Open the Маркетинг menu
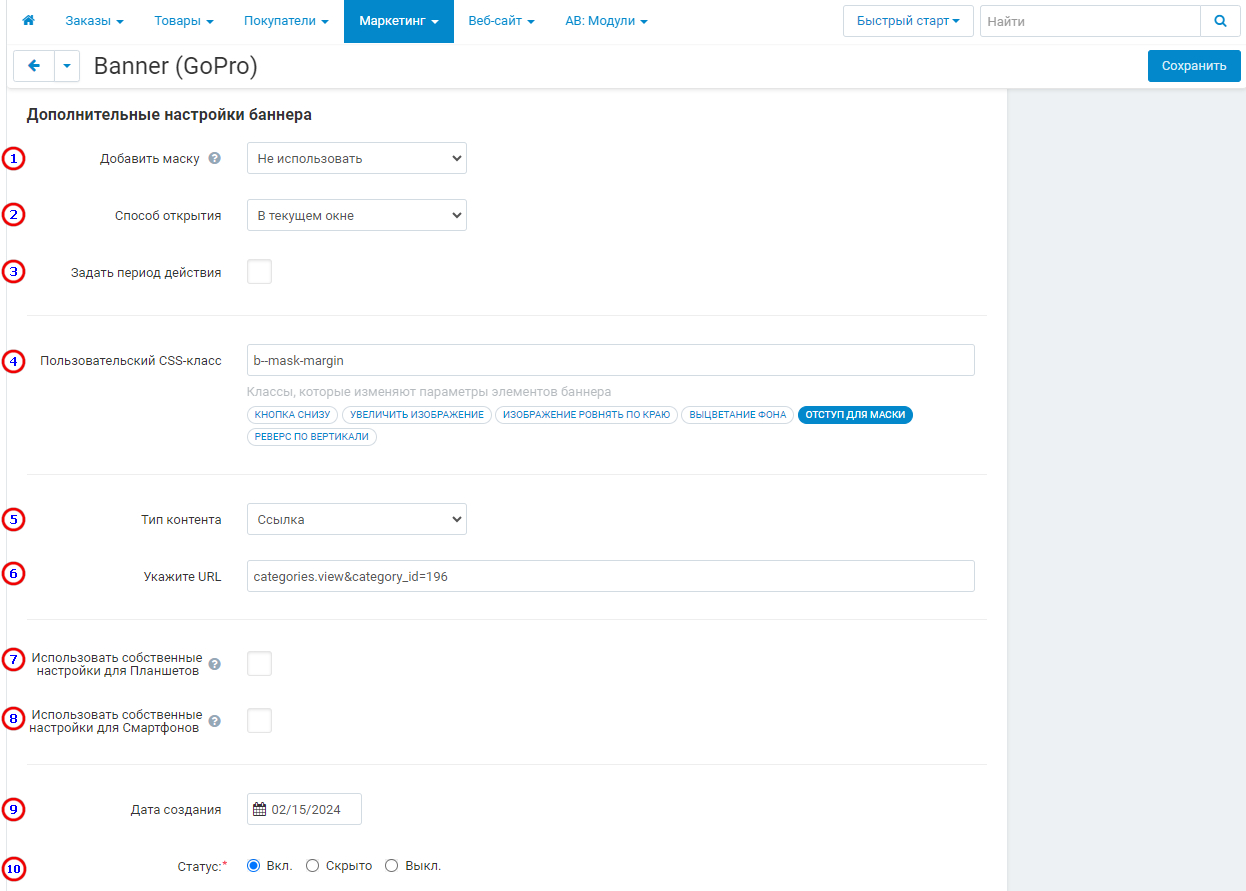 [398, 21]
